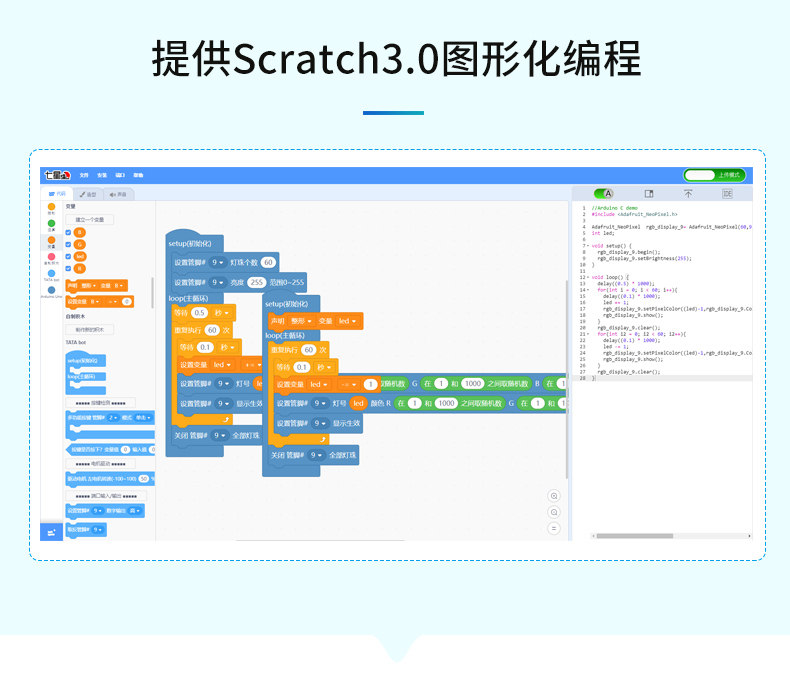Collapse code fold arrow at line 14
Image resolution: width=790 pixels, height=690 pixels.
588,290
